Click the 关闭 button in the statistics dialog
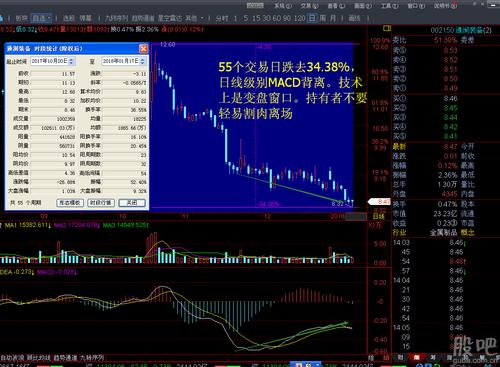Viewport: 500px width, 367px height. point(132,202)
